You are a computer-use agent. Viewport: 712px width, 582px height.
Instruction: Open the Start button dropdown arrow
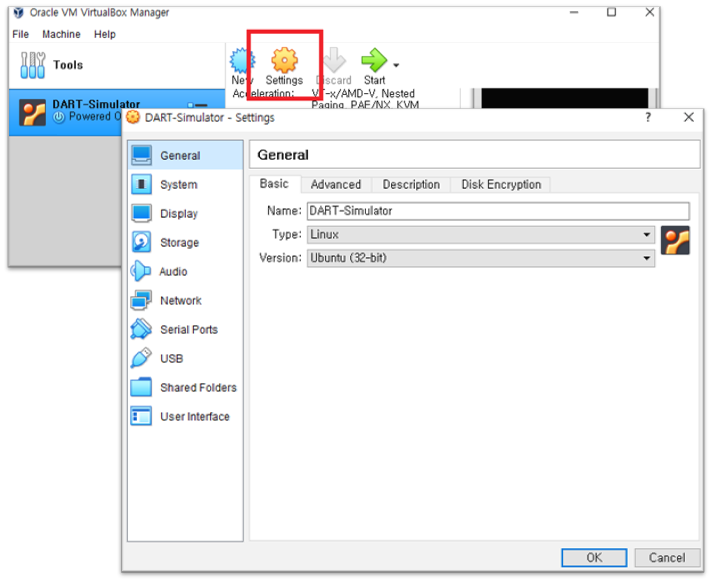(x=397, y=66)
